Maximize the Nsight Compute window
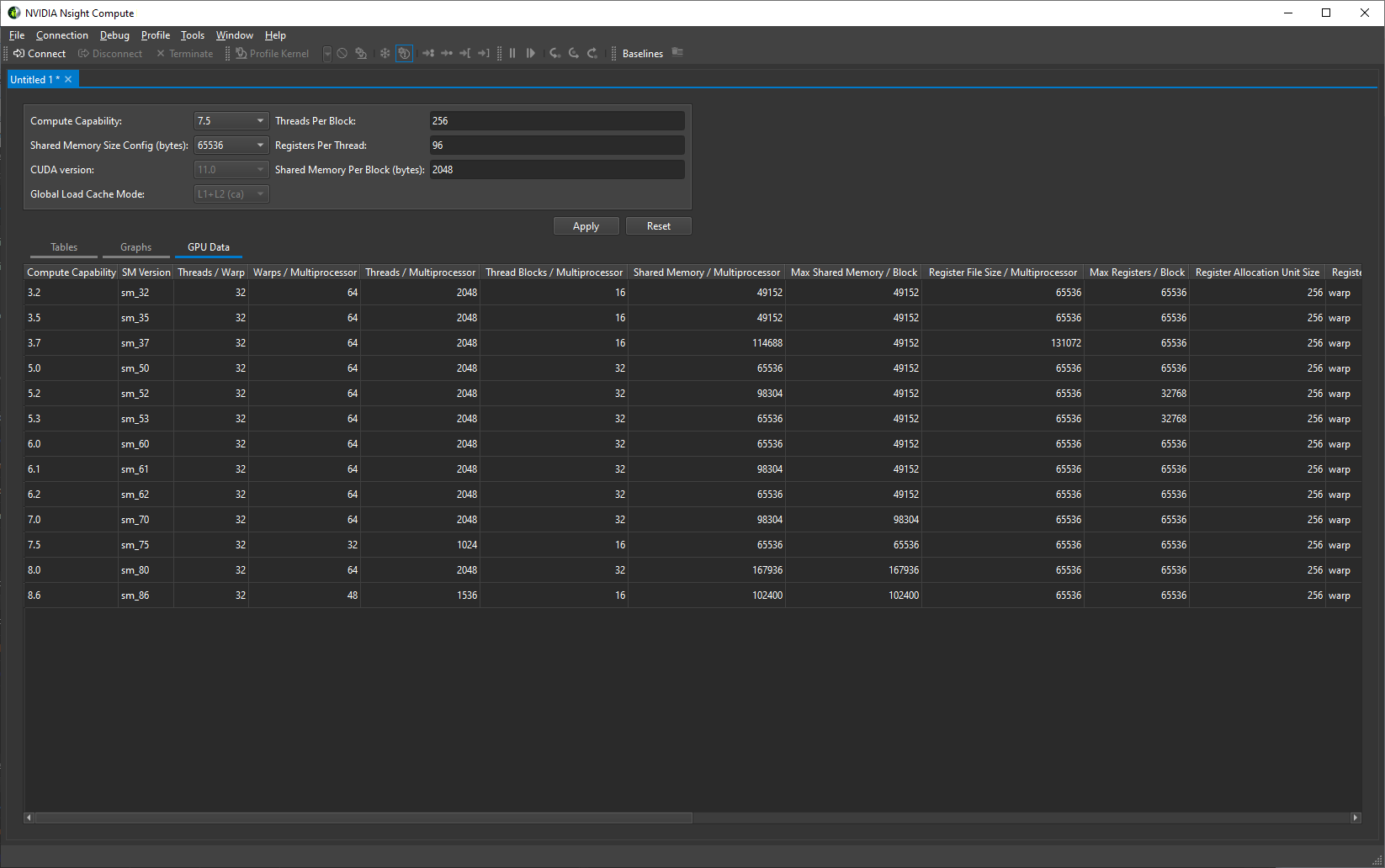 point(1326,13)
